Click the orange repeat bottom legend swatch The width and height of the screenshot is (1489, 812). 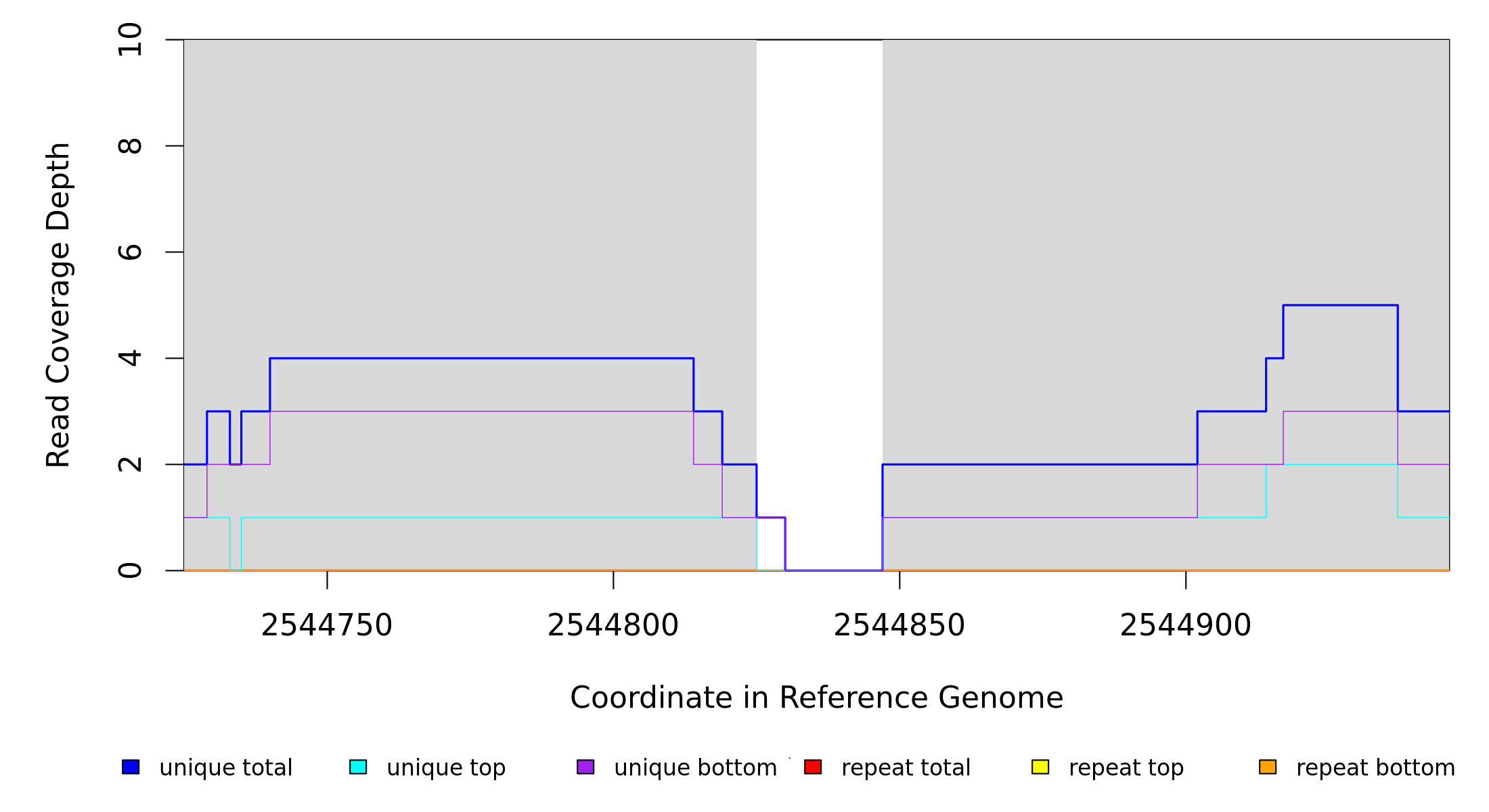[x=1268, y=767]
